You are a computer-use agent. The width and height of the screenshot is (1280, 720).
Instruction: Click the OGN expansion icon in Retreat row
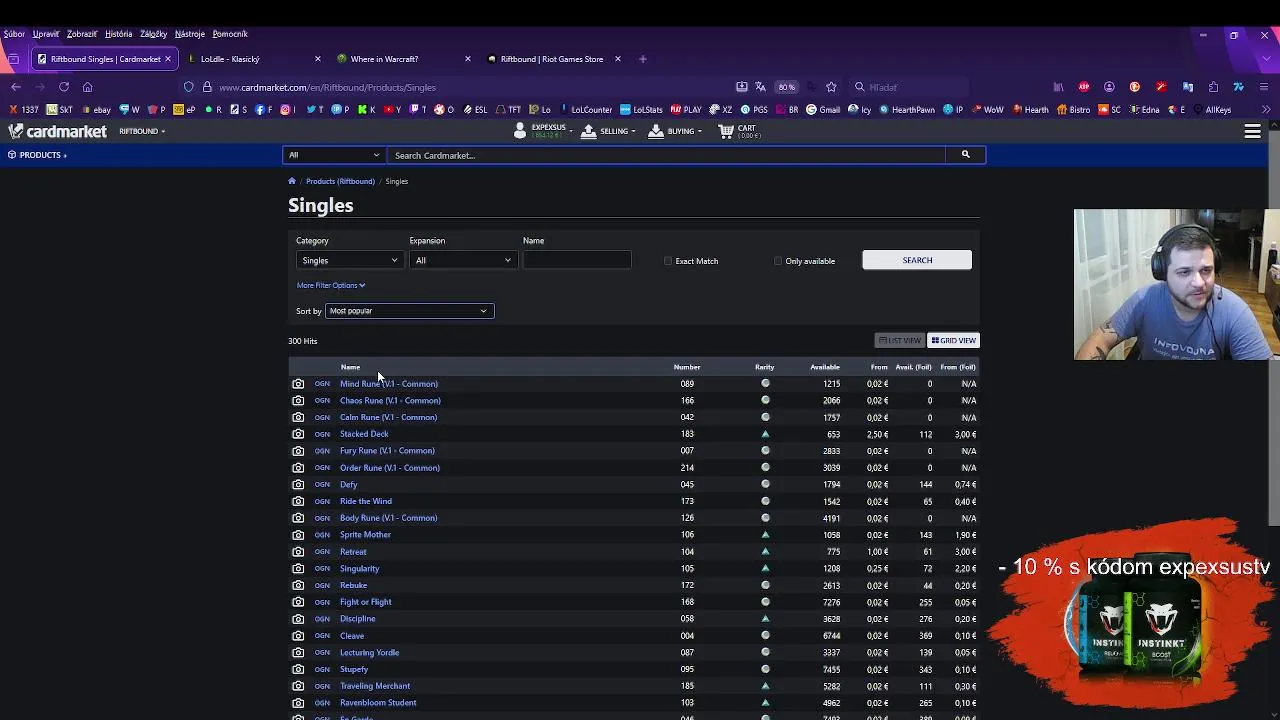[322, 552]
